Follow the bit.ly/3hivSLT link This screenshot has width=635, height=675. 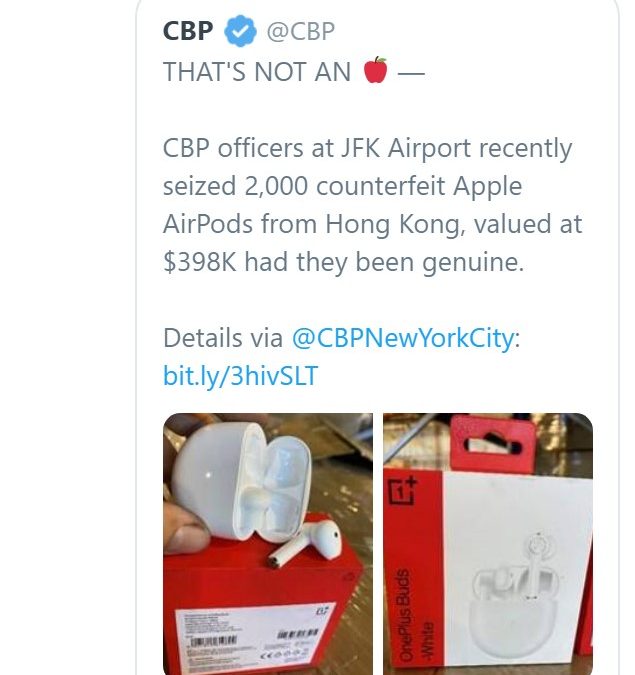[x=241, y=376]
